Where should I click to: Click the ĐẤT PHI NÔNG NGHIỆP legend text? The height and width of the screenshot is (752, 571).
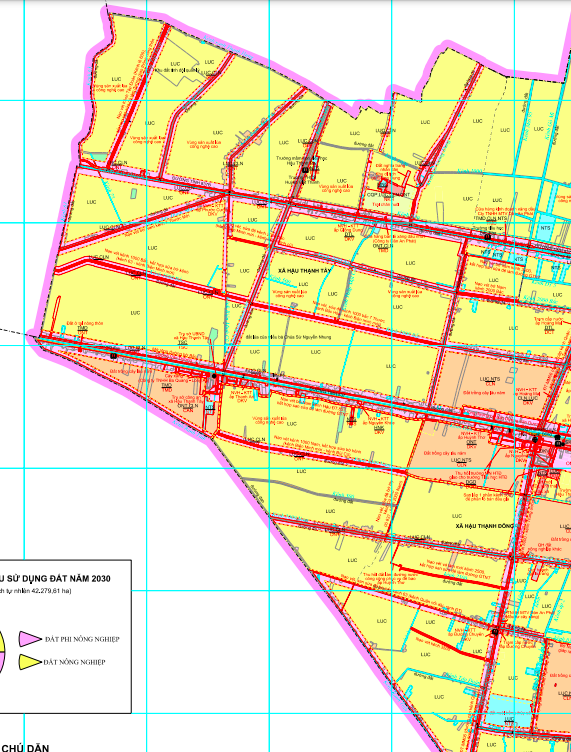click(82, 639)
